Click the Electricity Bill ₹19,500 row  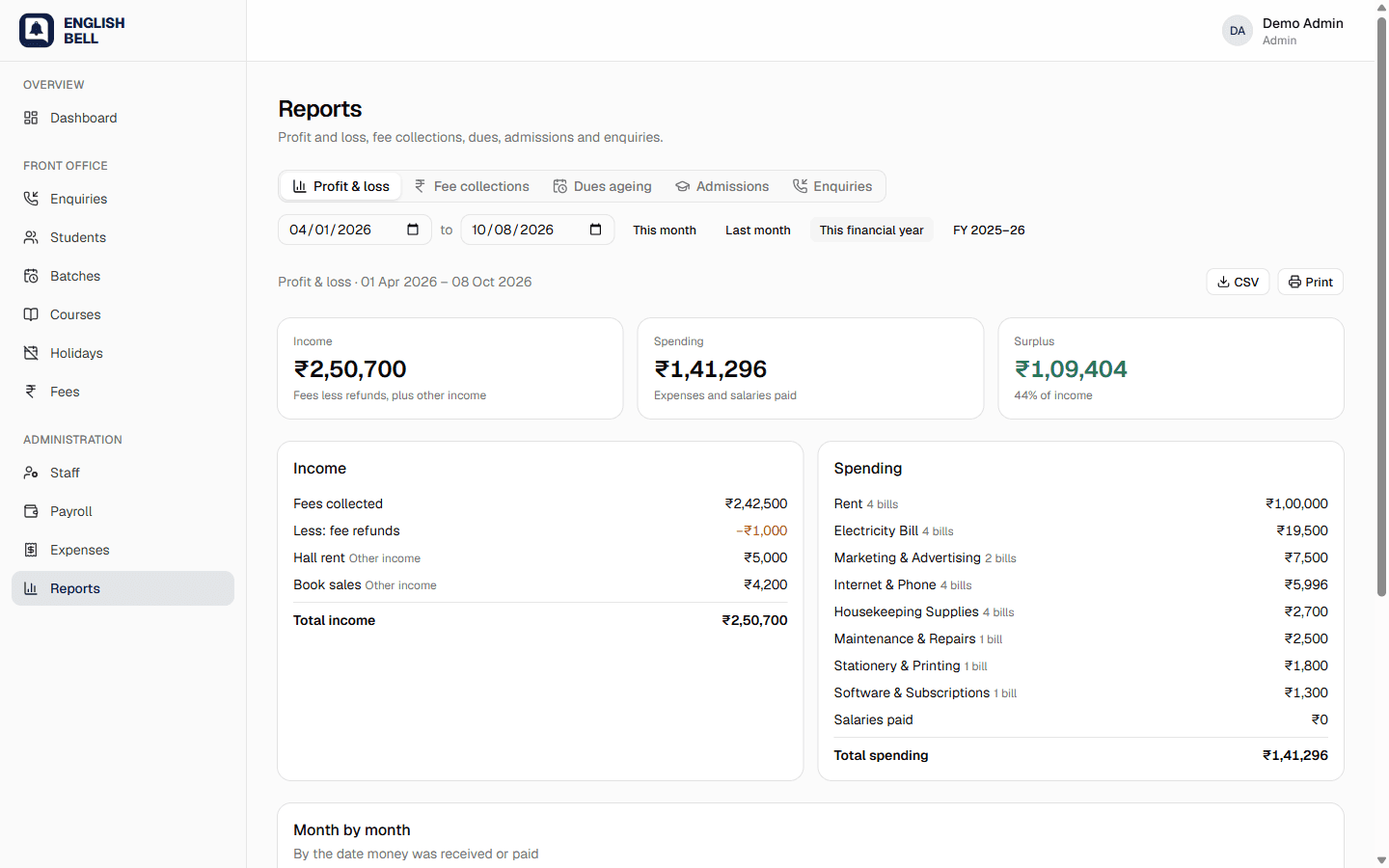click(x=1080, y=530)
